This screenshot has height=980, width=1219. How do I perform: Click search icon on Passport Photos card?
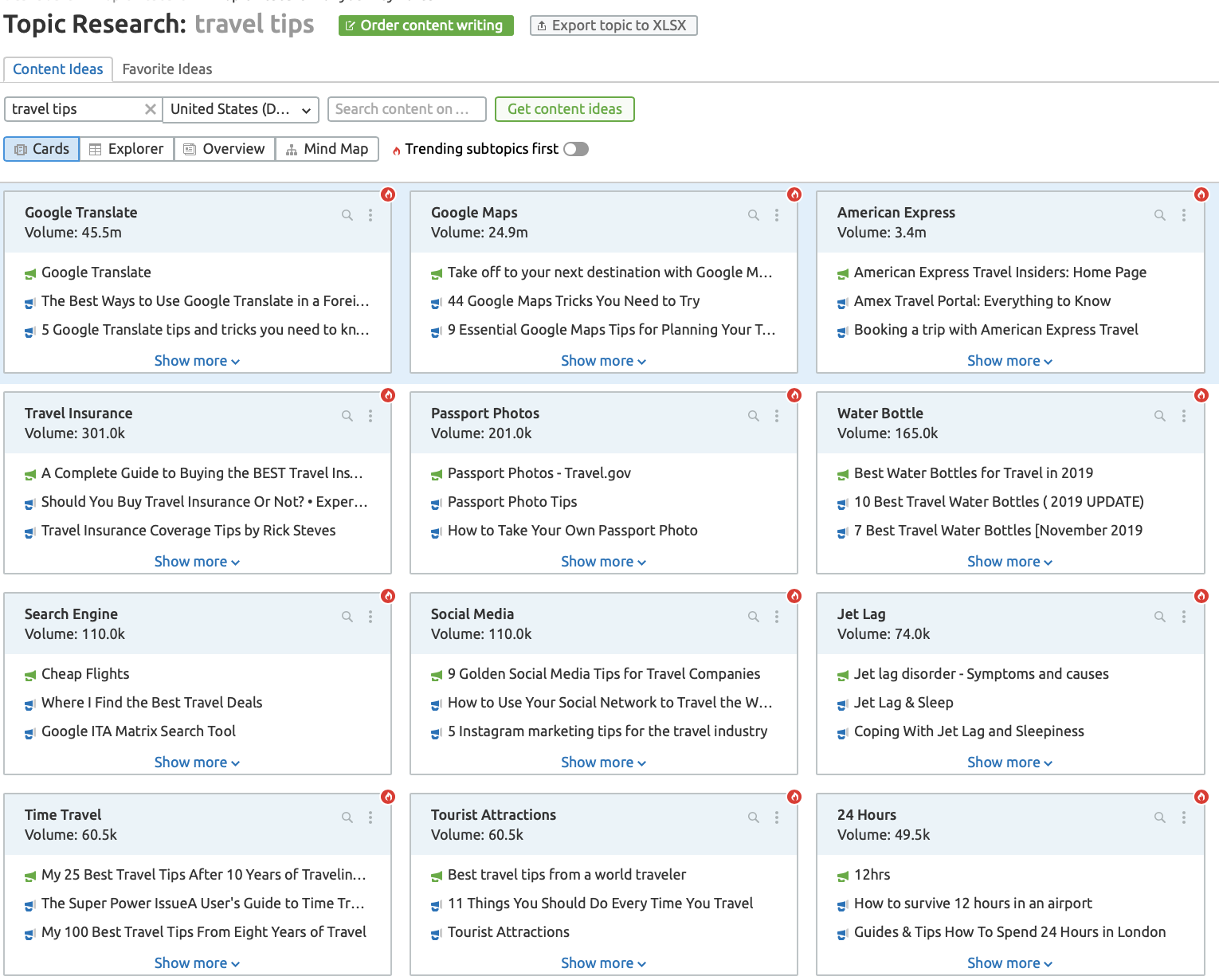point(754,416)
